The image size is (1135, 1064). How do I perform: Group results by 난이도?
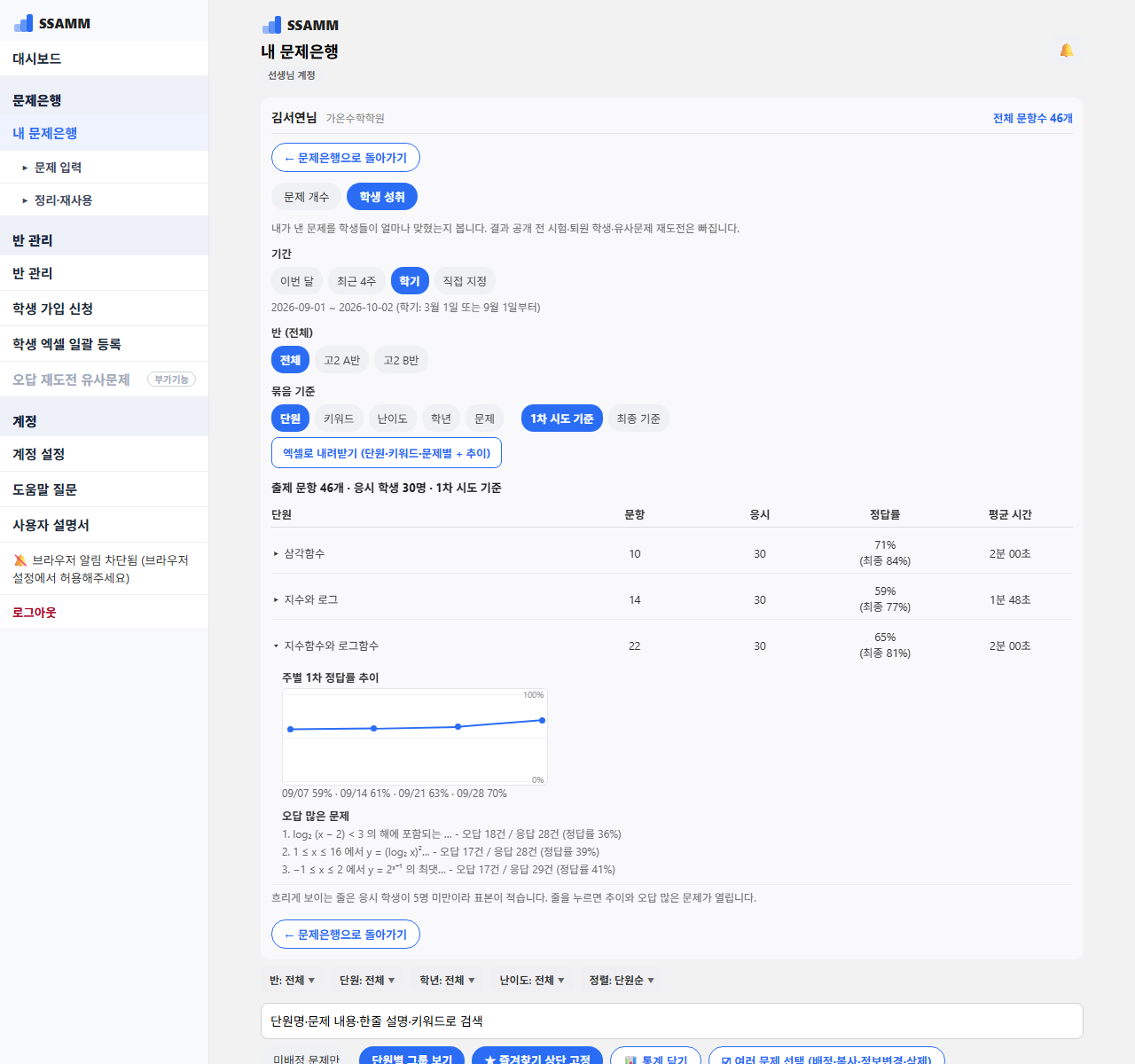coord(392,419)
